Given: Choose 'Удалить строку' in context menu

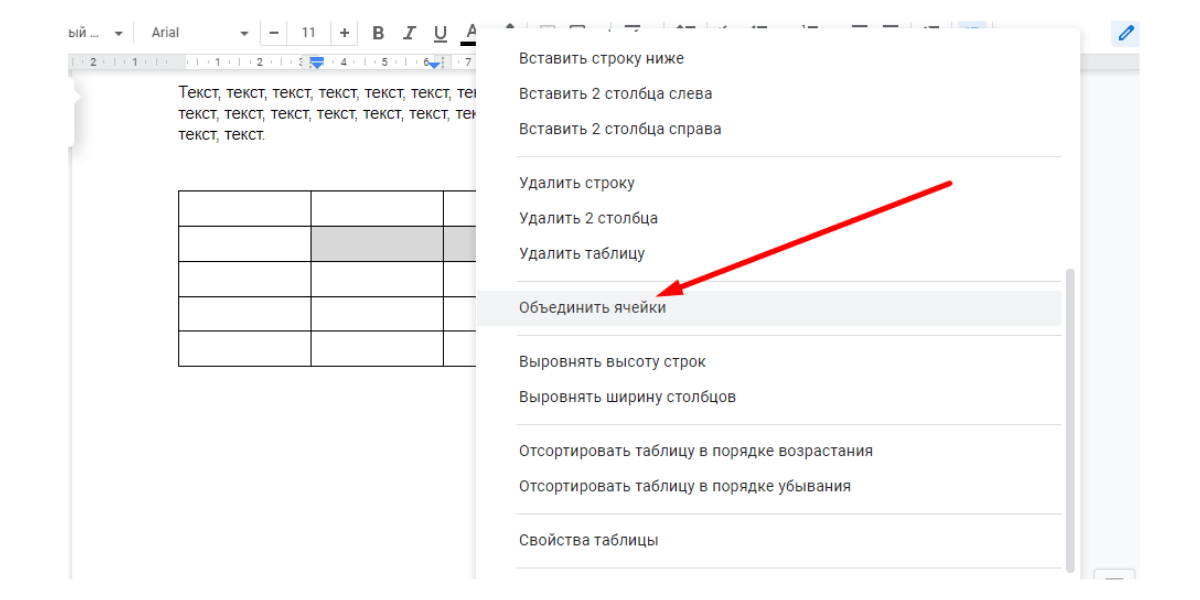Looking at the screenshot, I should tap(577, 183).
